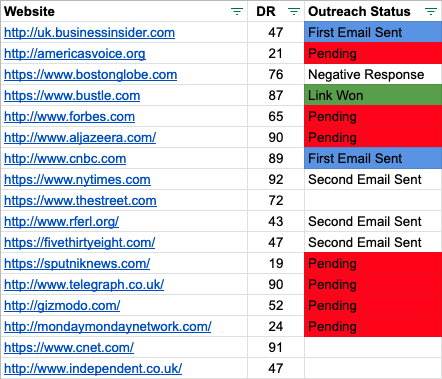The width and height of the screenshot is (442, 379).
Task: Select the red Pending cell for forbes.com
Action: click(x=373, y=116)
